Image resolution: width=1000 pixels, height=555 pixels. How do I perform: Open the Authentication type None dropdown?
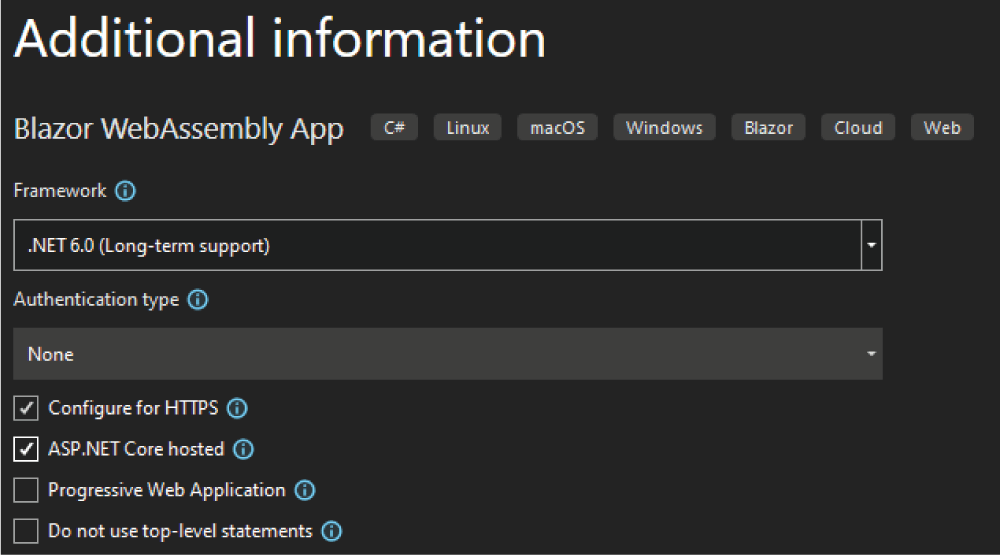pos(448,354)
